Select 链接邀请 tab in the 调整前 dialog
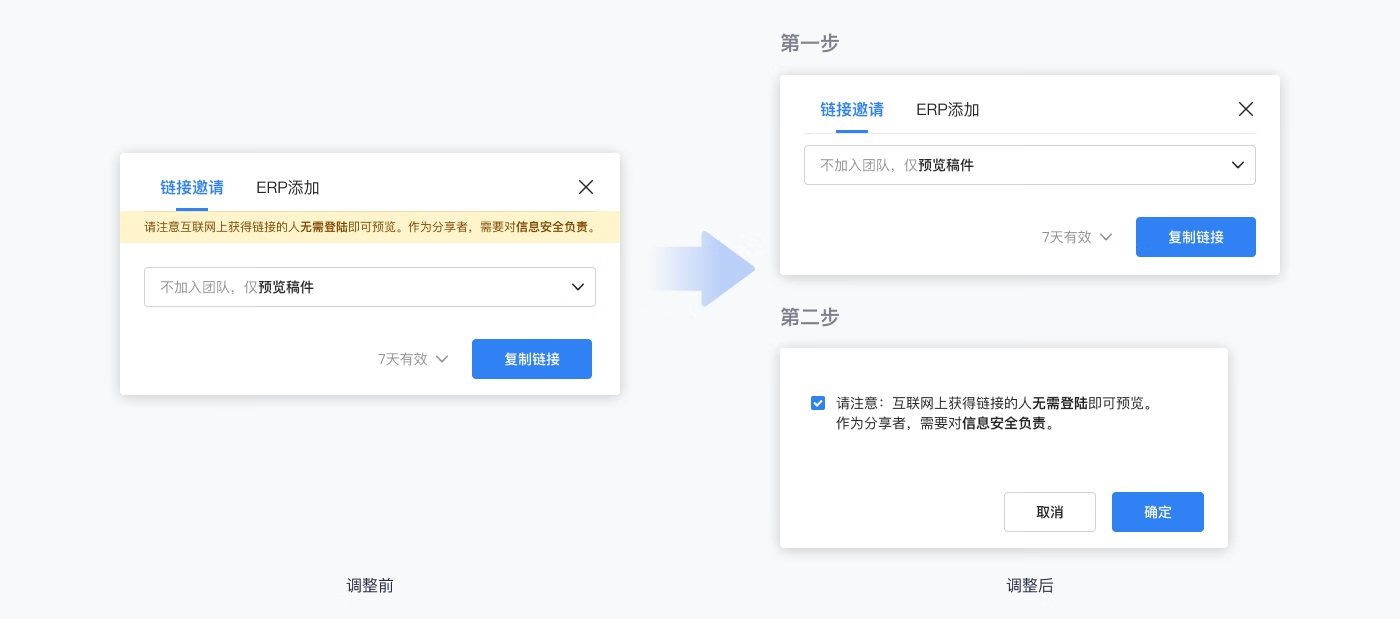Image resolution: width=1400 pixels, height=619 pixels. coord(192,188)
